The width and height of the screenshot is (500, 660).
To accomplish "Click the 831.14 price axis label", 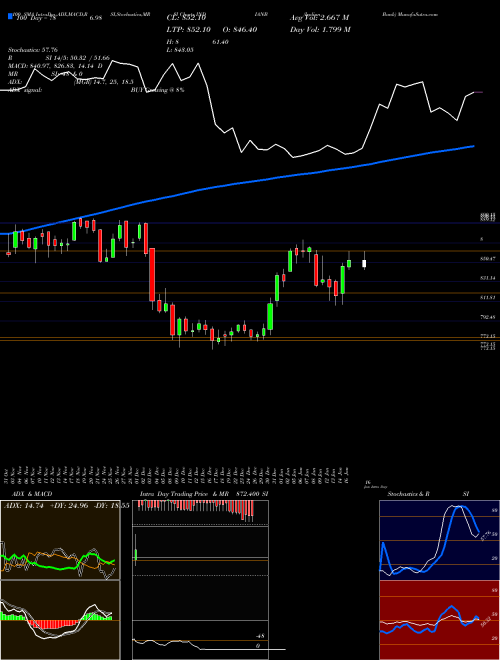I will [487, 278].
